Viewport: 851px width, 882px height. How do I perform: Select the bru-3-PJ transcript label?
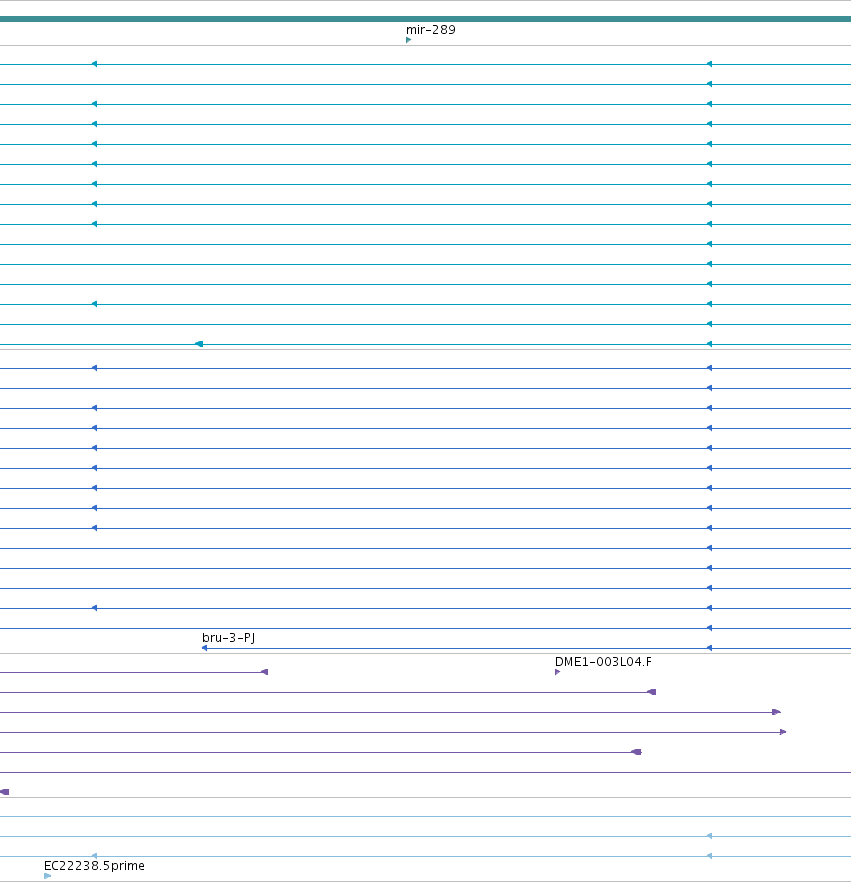tap(228, 638)
